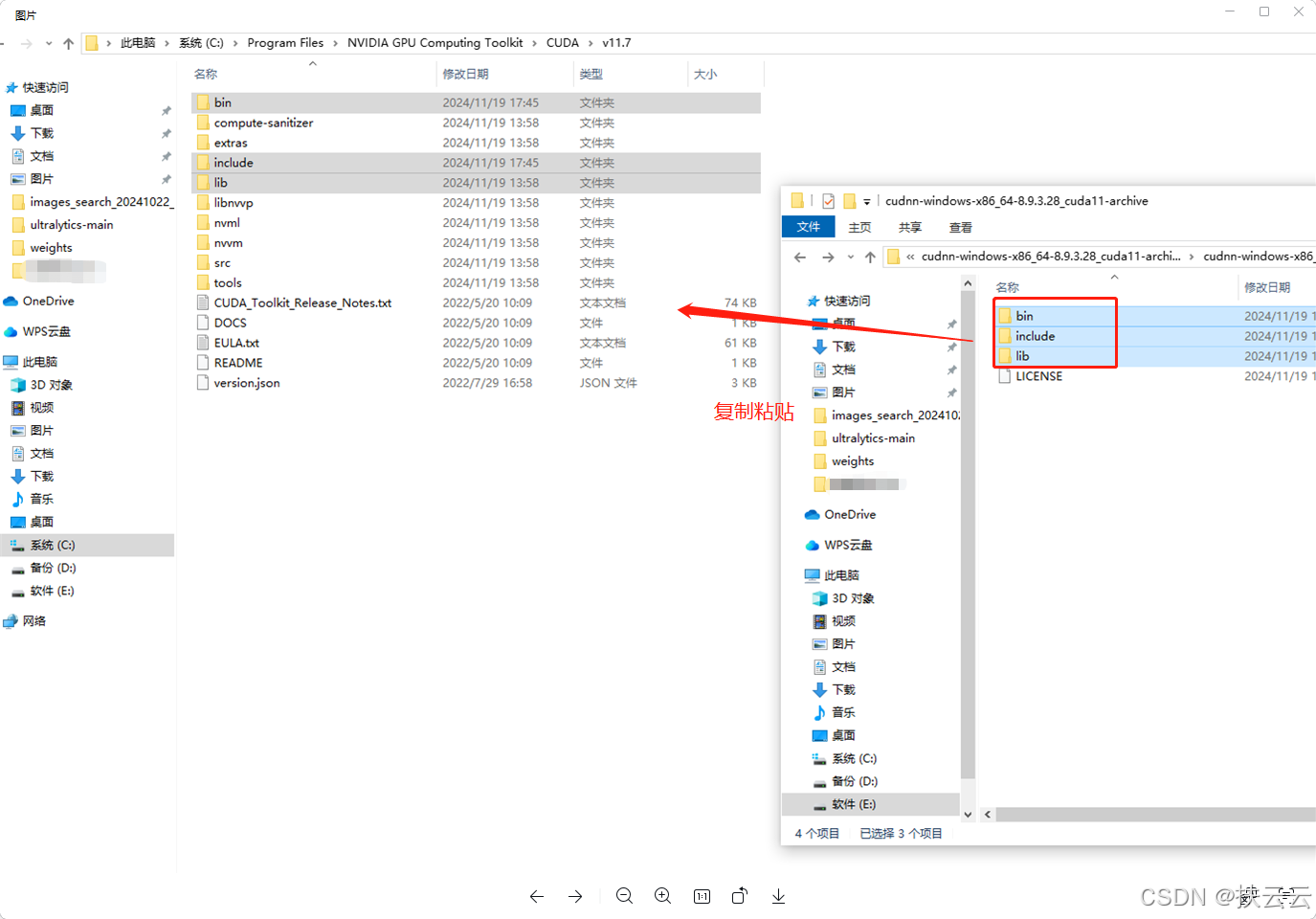Screen dimensions: 1316x919
Task: Click the cudnn sidebar vertical scrollbar
Action: point(968,536)
